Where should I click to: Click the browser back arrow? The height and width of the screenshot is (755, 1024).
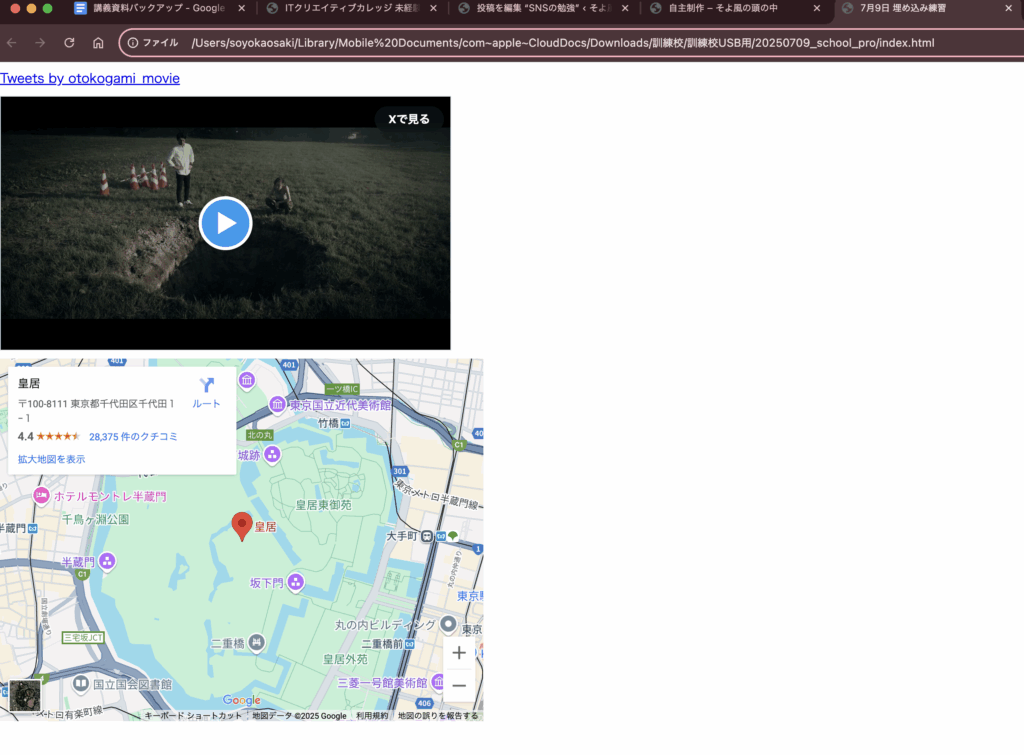pos(12,43)
